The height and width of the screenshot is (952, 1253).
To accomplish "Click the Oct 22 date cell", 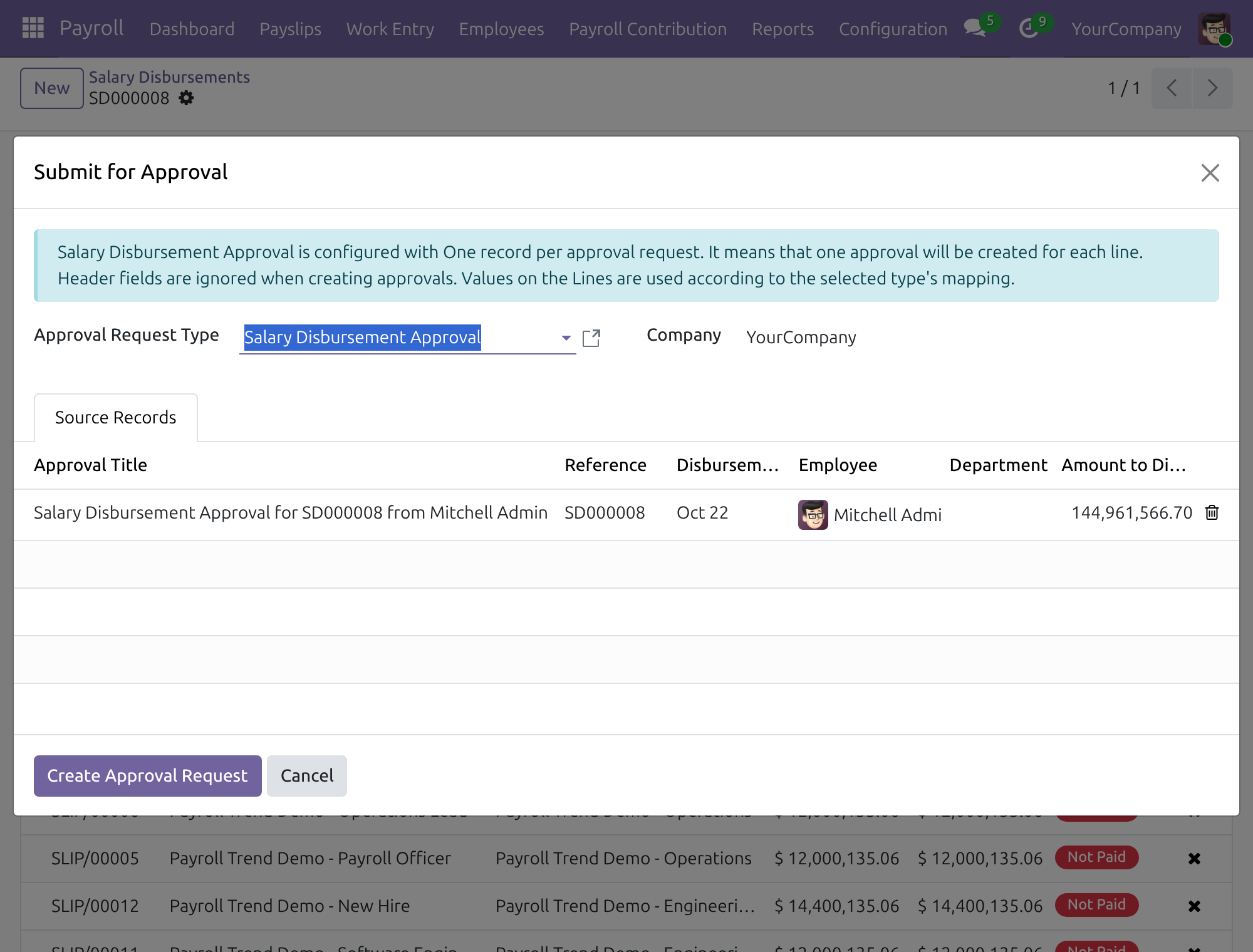I will pos(702,512).
